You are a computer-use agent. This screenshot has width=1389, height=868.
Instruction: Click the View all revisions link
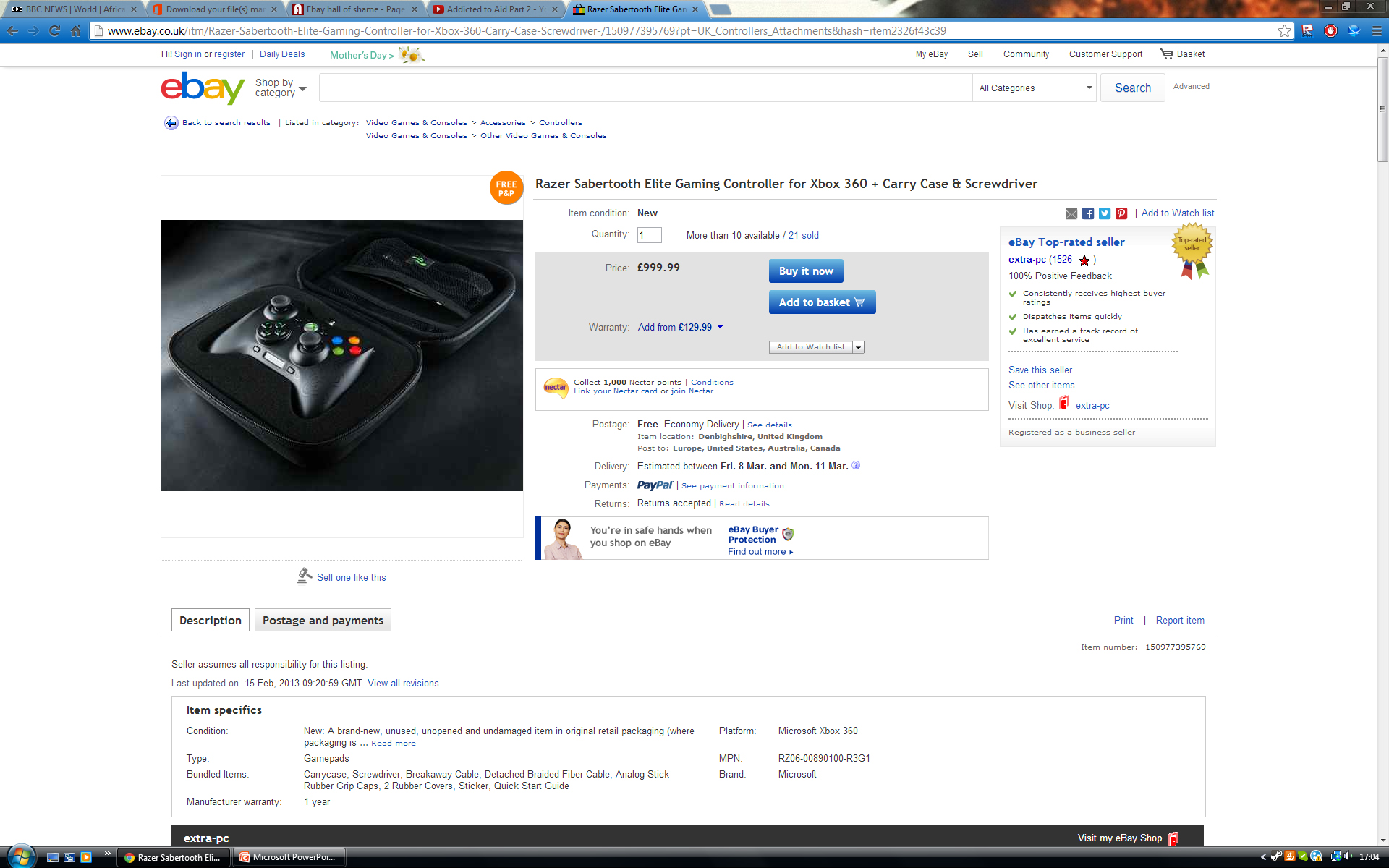coord(403,683)
